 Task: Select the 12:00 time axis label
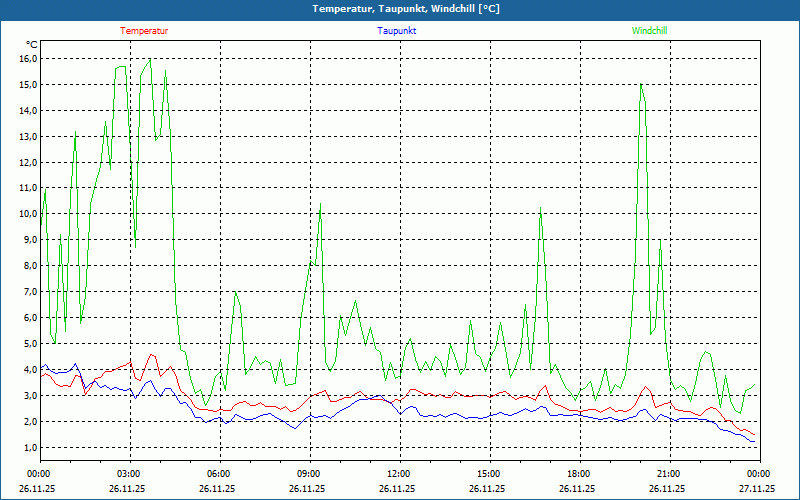[x=398, y=473]
